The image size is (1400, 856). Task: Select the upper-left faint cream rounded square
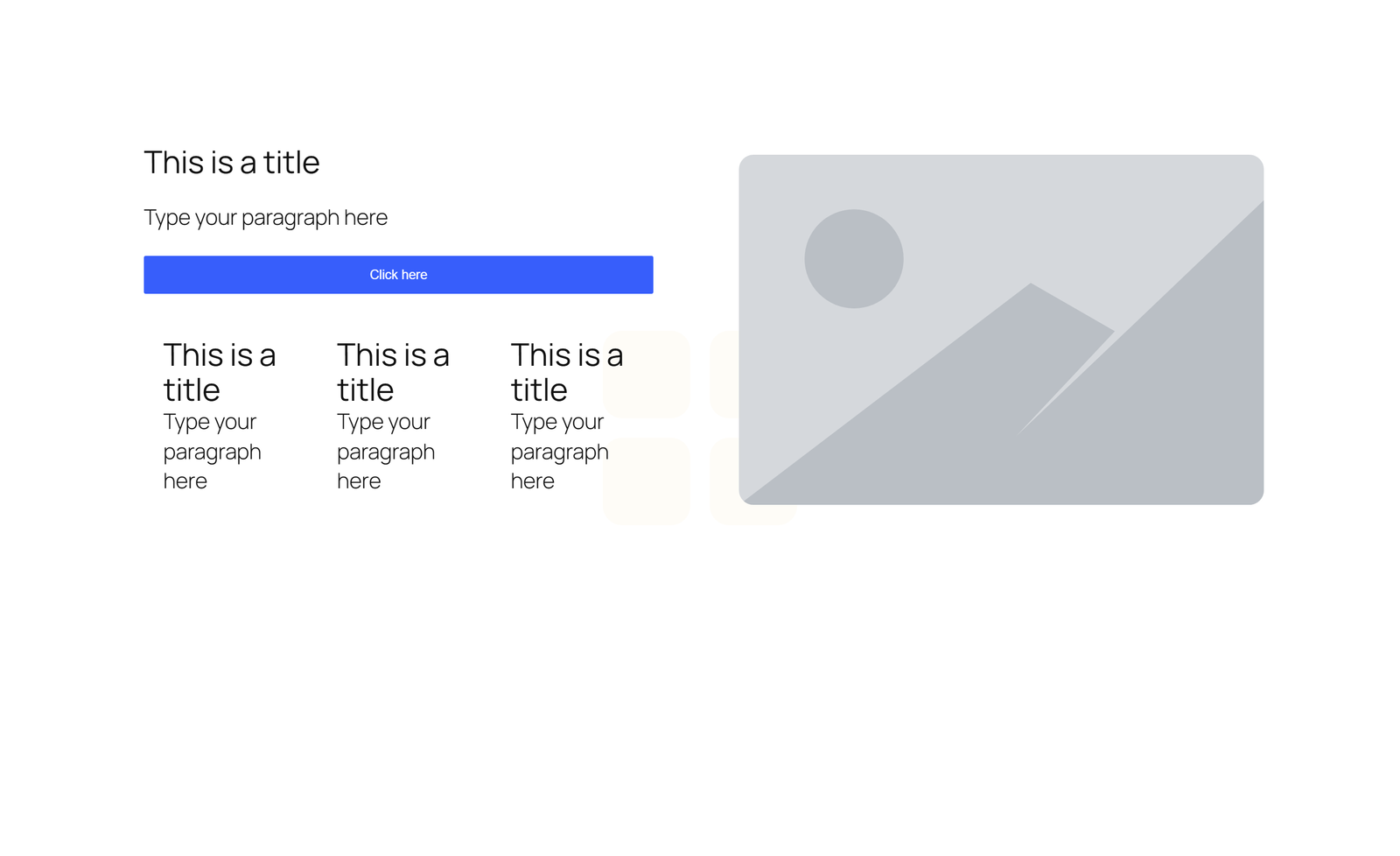pyautogui.click(x=665, y=385)
